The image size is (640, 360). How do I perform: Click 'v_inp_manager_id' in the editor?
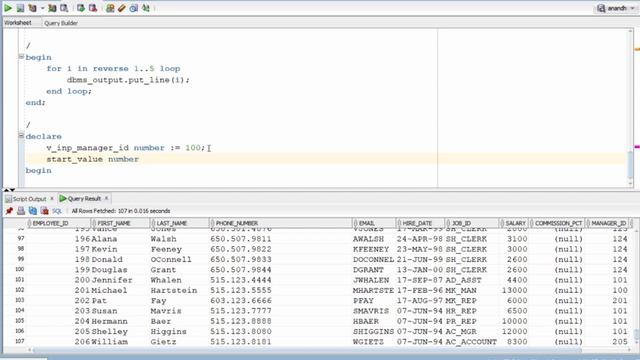point(87,148)
